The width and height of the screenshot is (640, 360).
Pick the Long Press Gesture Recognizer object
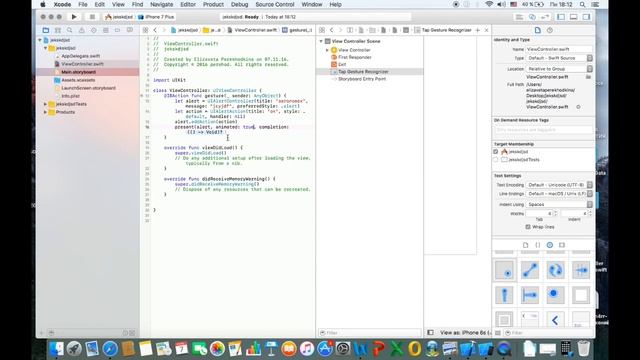click(x=555, y=295)
